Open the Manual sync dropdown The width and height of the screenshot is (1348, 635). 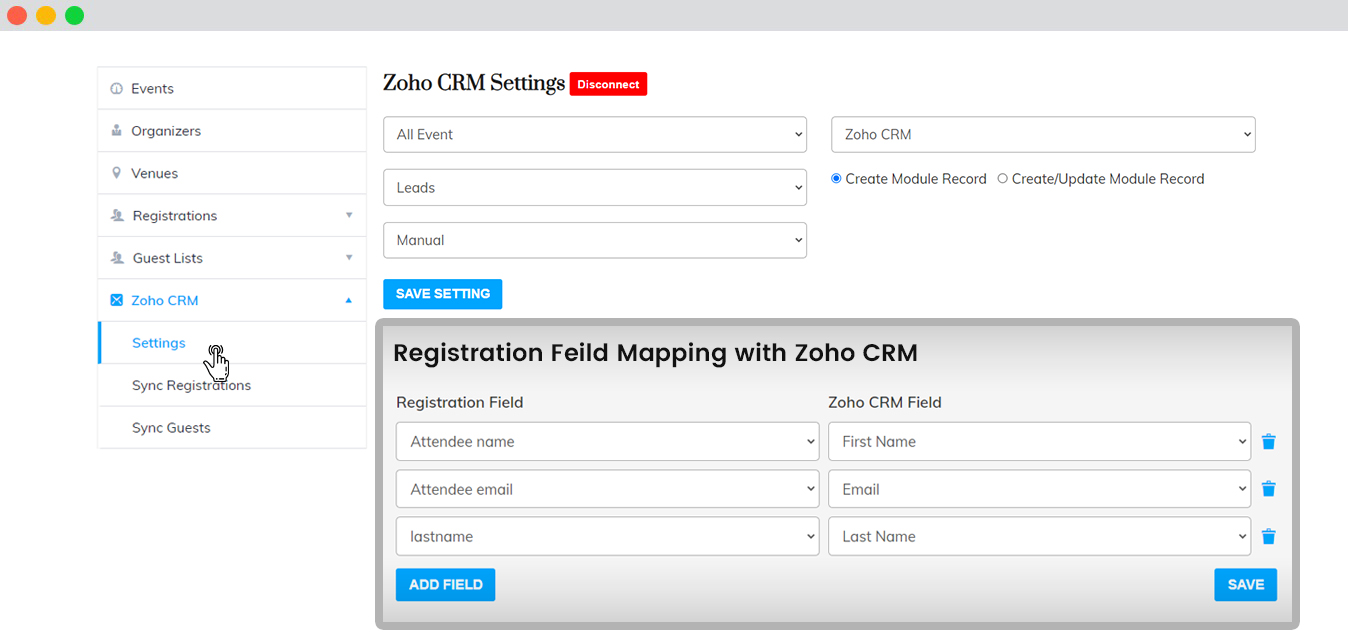[594, 241]
